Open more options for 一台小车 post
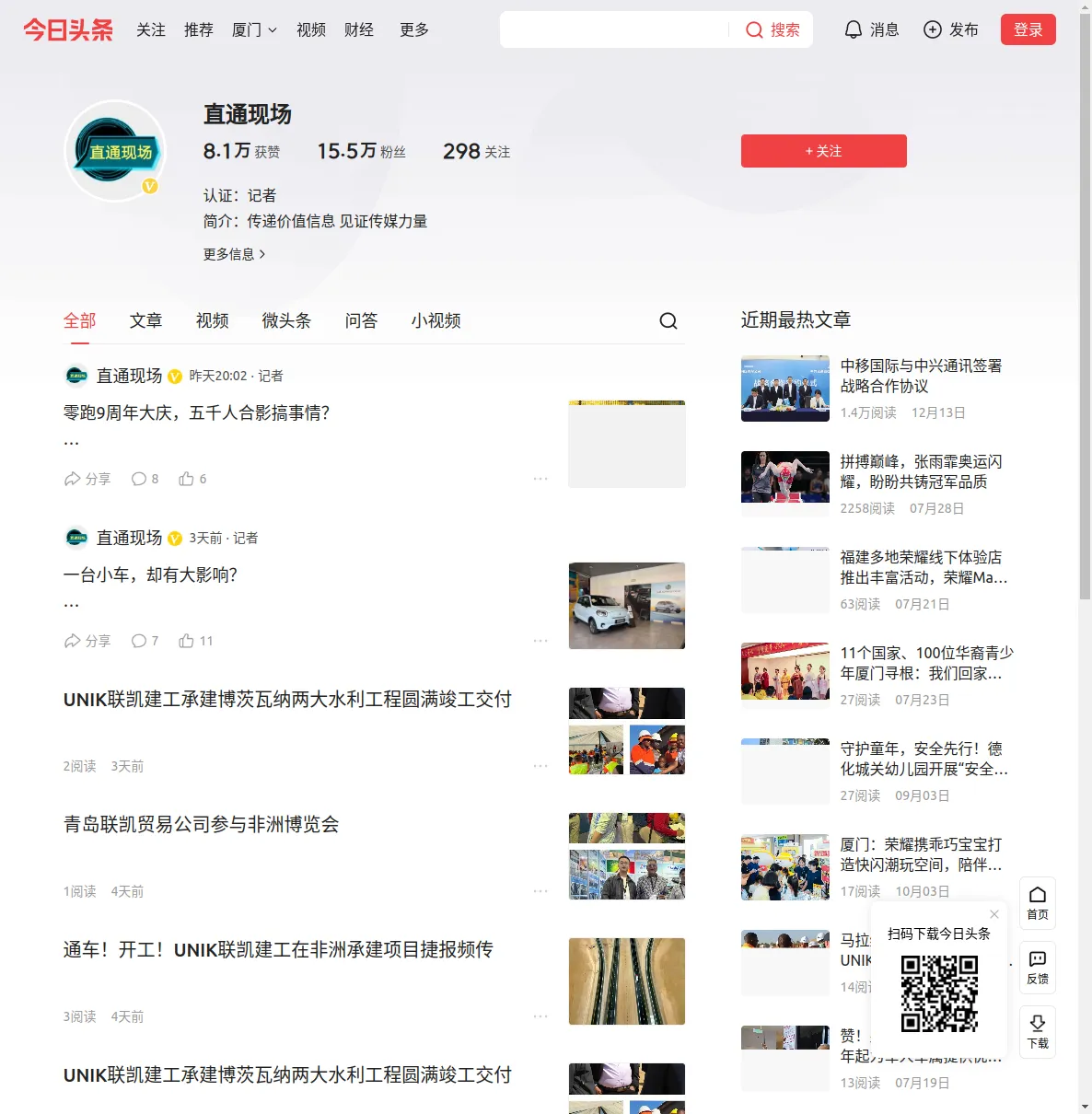Screen dimensions: 1092x1114 click(x=540, y=641)
